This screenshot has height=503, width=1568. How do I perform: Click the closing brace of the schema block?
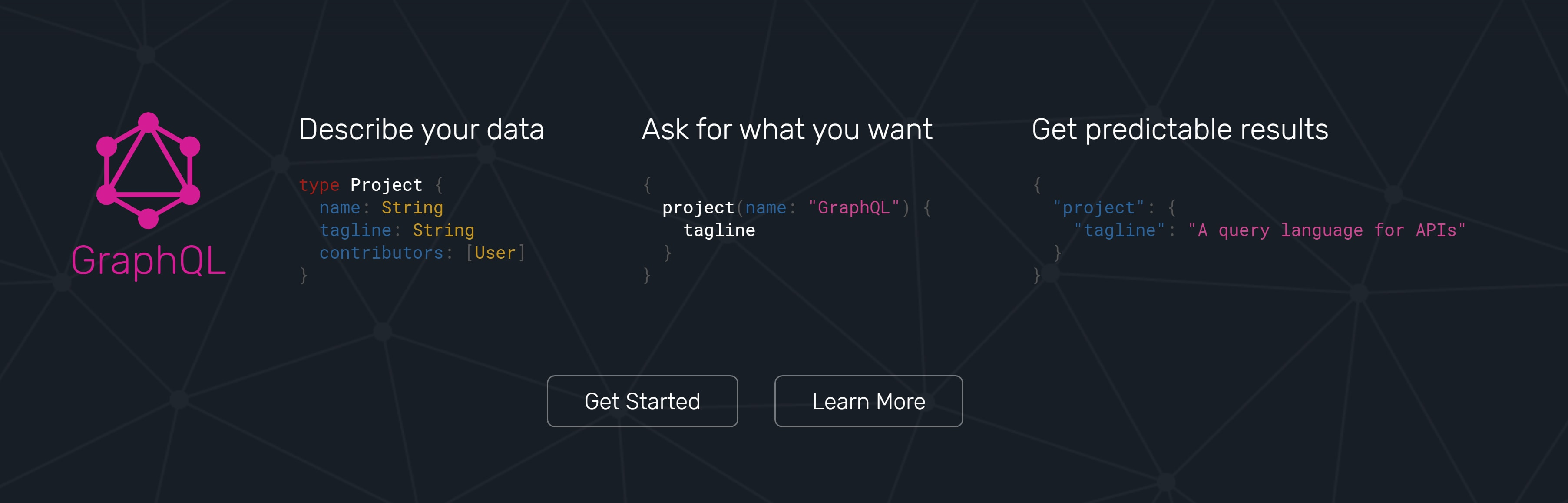304,275
